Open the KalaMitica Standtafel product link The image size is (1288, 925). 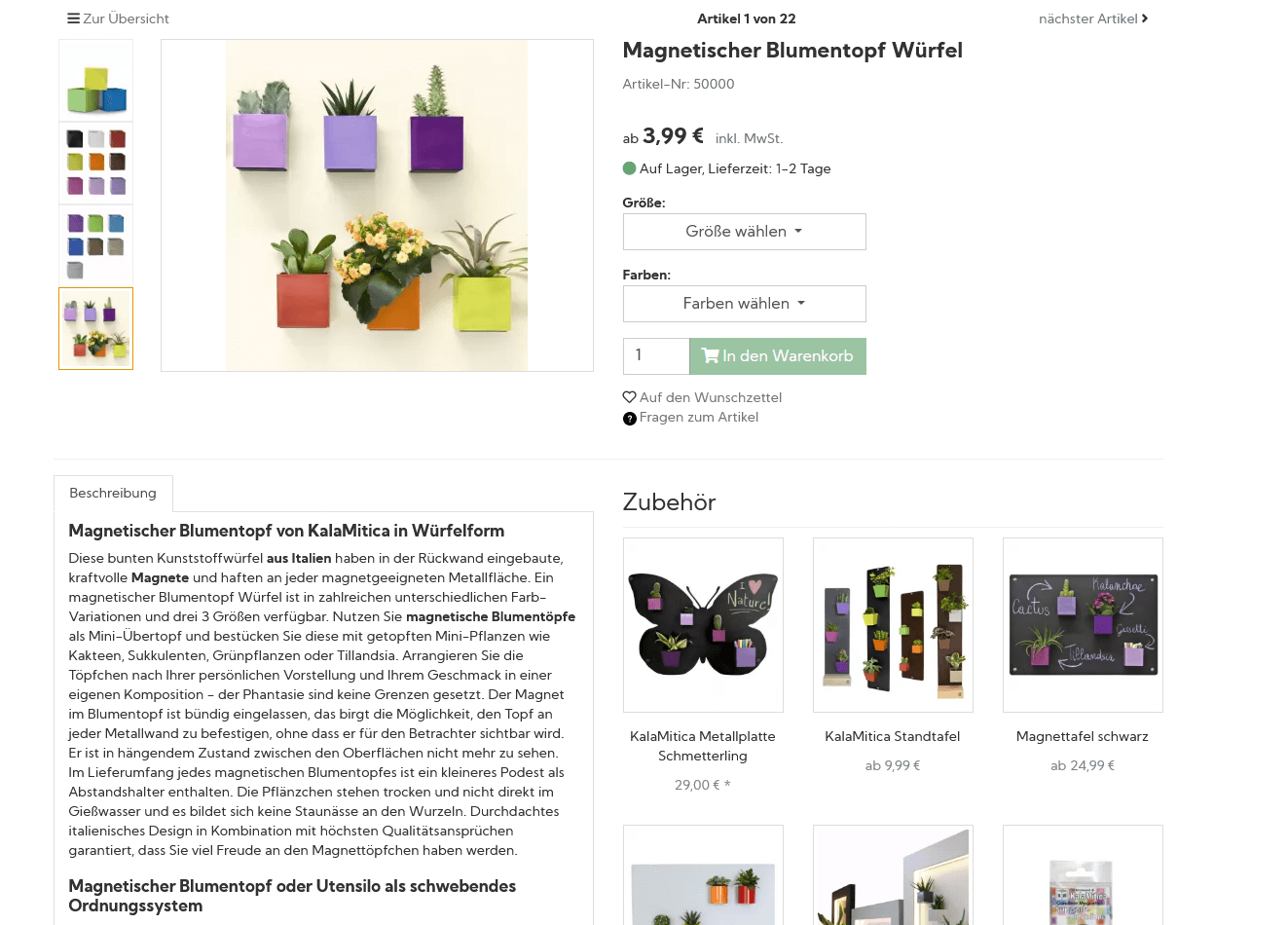pyautogui.click(x=892, y=736)
